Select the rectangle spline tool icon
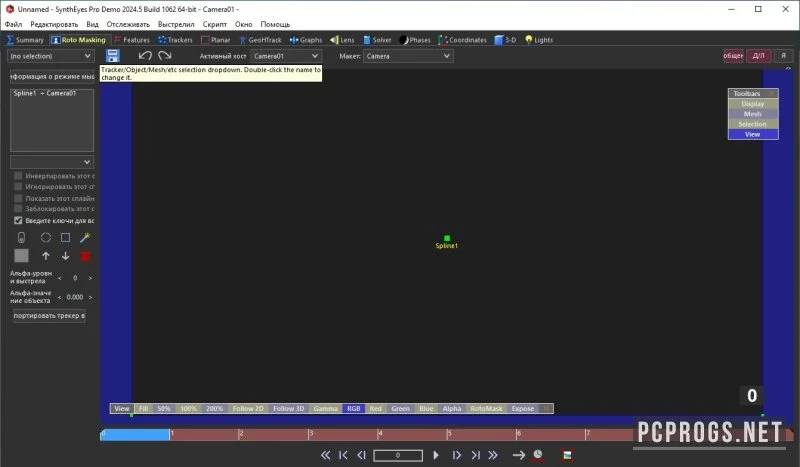This screenshot has height=467, width=800. click(x=65, y=237)
